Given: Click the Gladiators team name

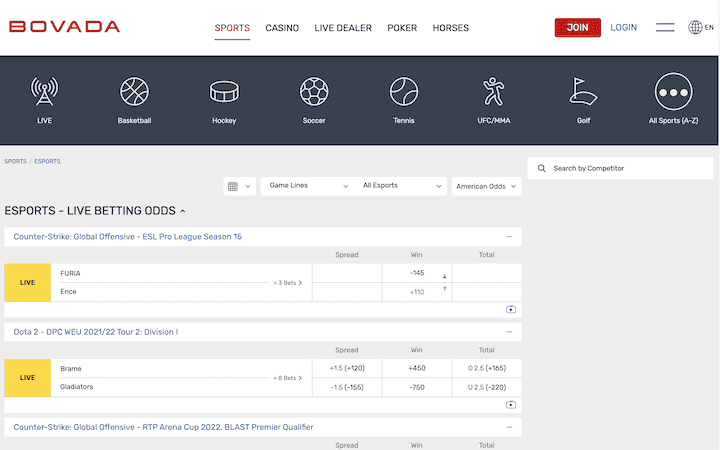Looking at the screenshot, I should 77,387.
